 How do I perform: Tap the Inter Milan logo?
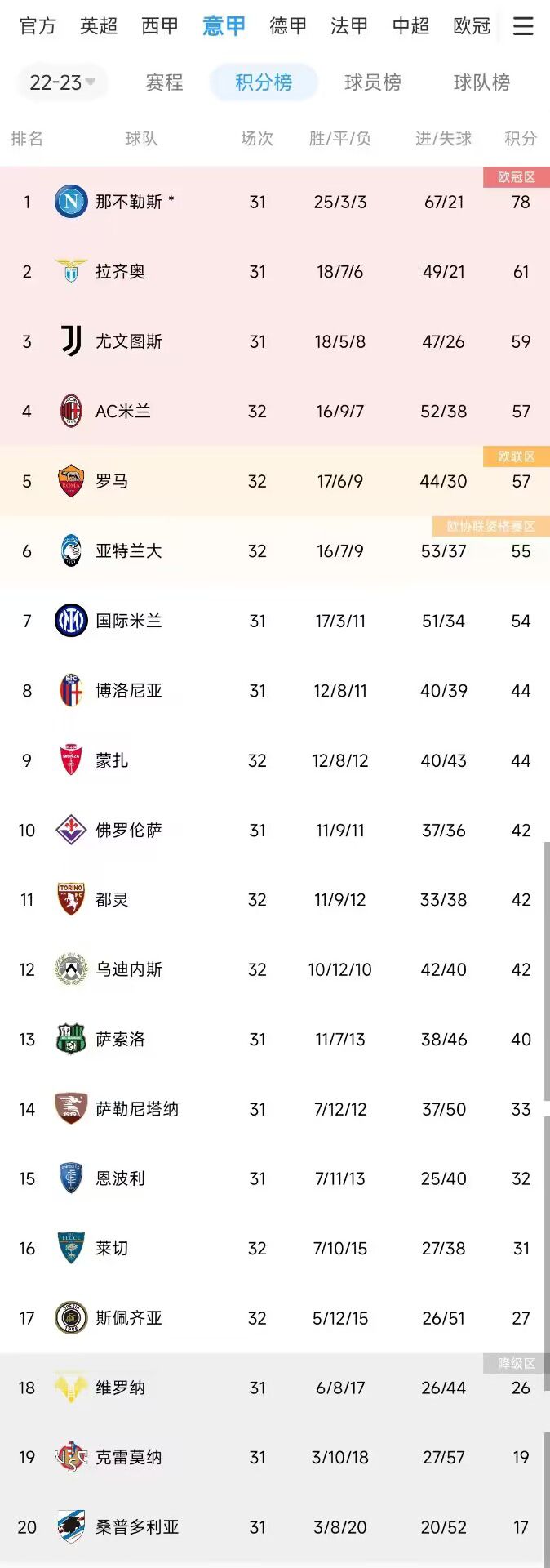point(71,621)
